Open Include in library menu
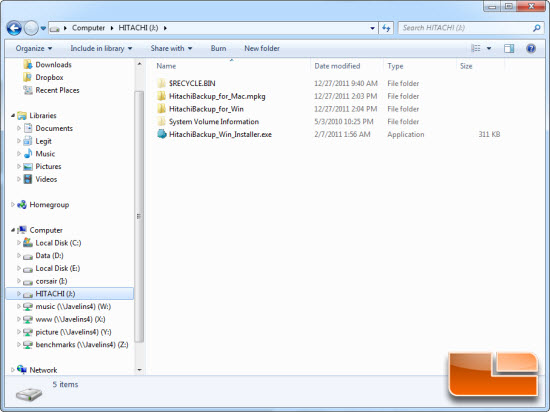The width and height of the screenshot is (550, 412). tap(101, 48)
